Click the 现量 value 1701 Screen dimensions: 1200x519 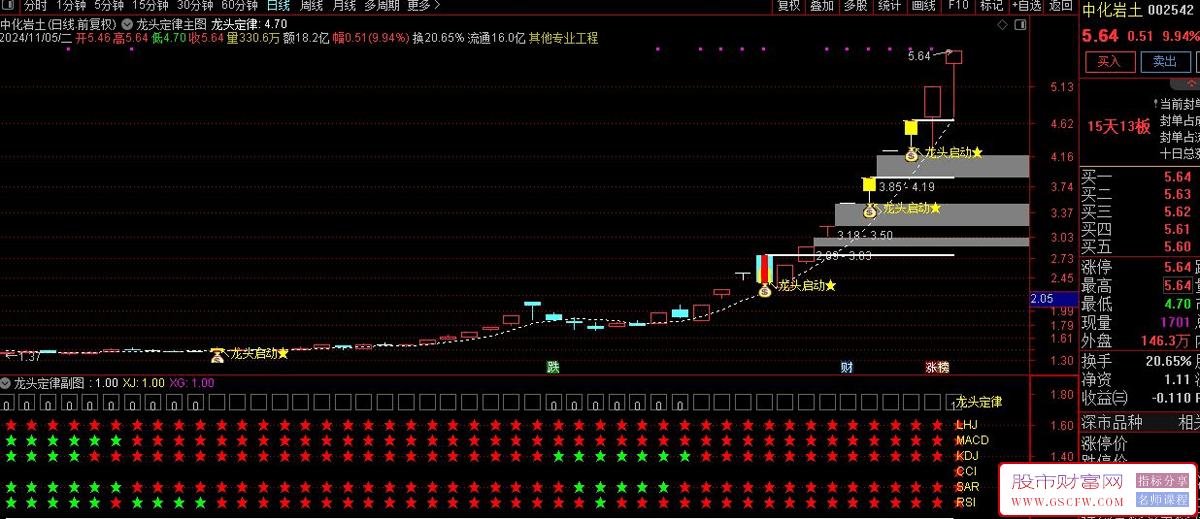(x=1174, y=322)
